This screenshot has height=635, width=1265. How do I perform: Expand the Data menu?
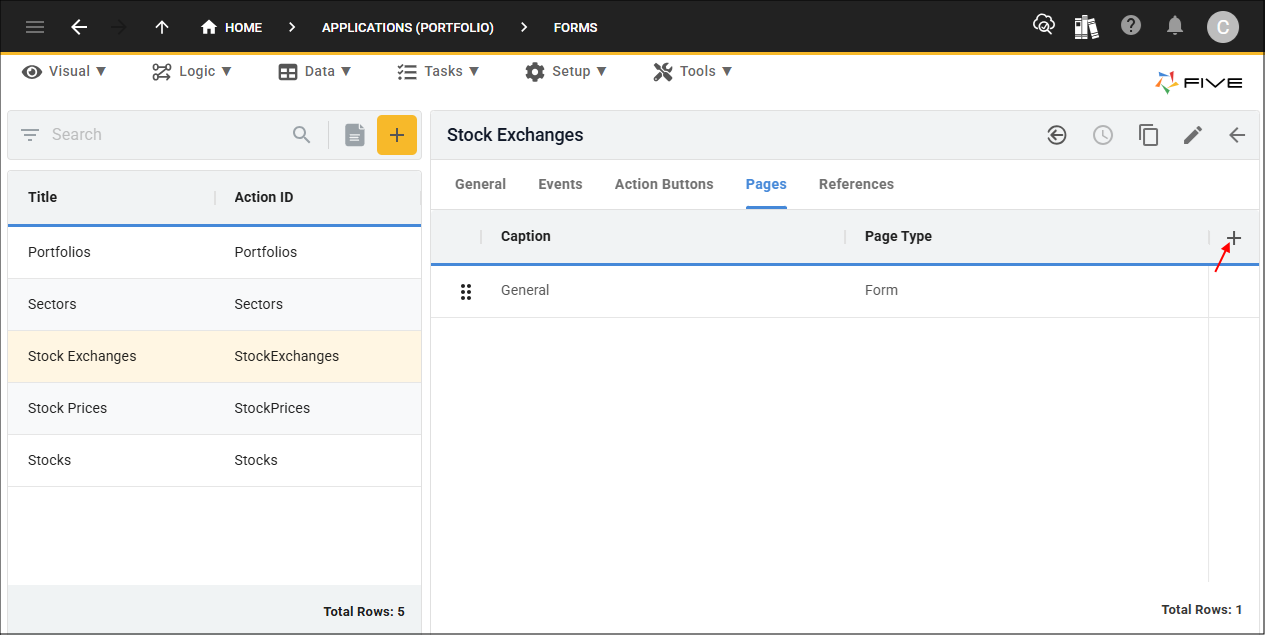click(x=315, y=71)
